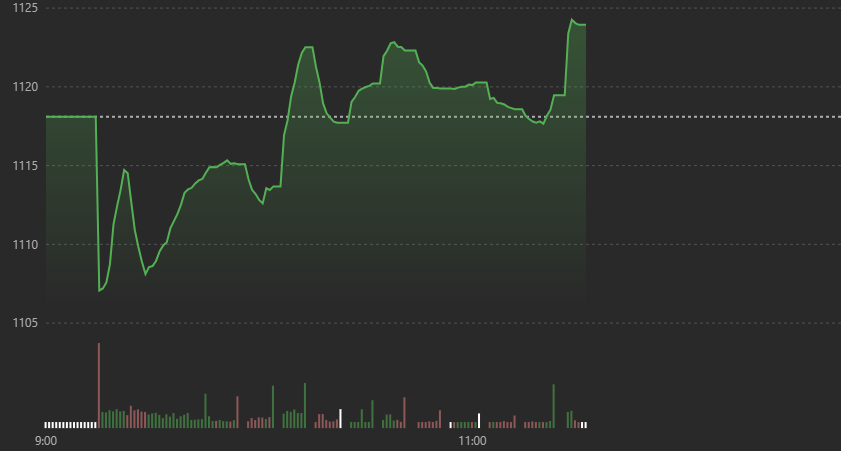Viewport: 841px width, 451px height.
Task: Click the 1115 price axis label
Action: pyautogui.click(x=25, y=165)
